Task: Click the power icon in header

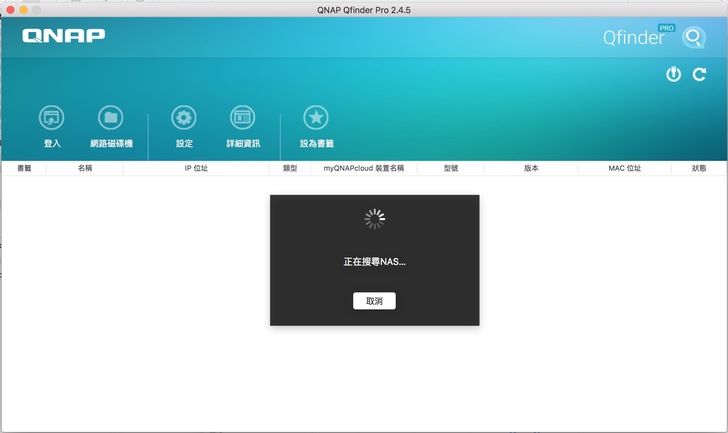Action: point(673,75)
